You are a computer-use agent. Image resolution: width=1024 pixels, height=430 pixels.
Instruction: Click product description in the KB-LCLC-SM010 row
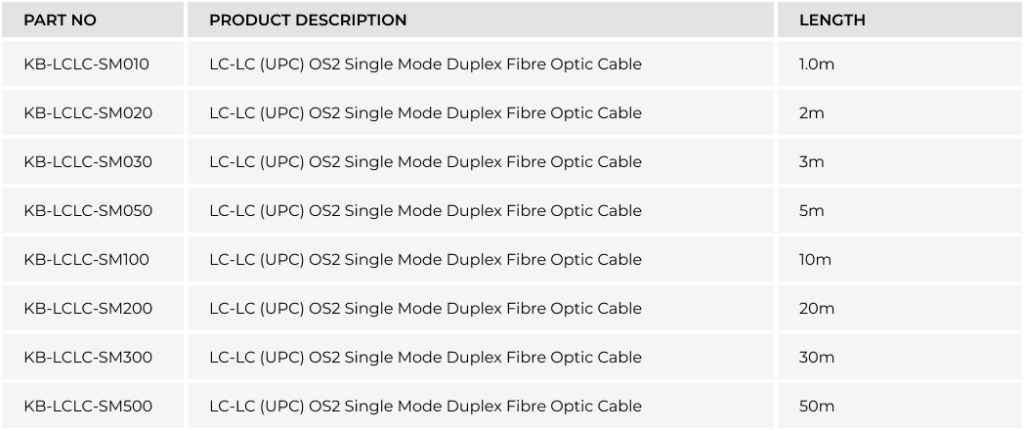(425, 65)
